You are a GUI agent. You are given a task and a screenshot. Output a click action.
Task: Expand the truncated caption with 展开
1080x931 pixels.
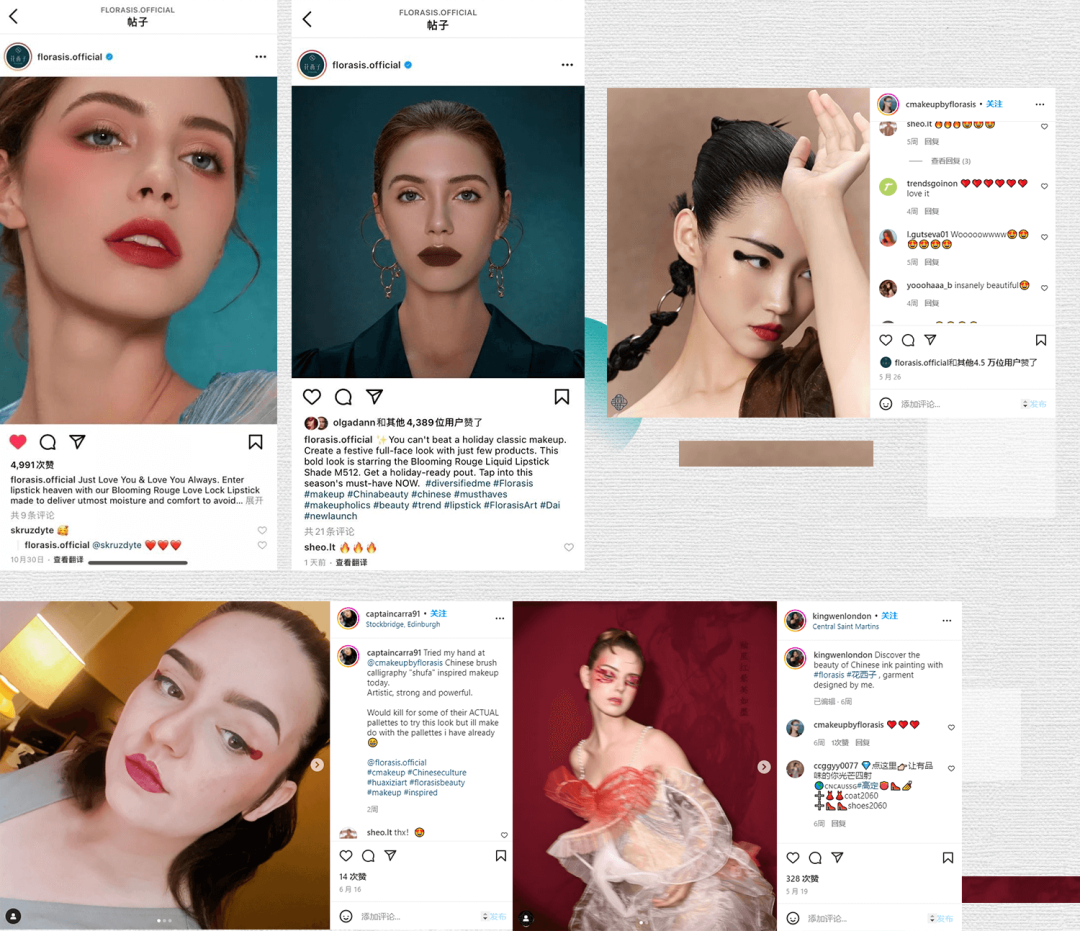pos(254,501)
